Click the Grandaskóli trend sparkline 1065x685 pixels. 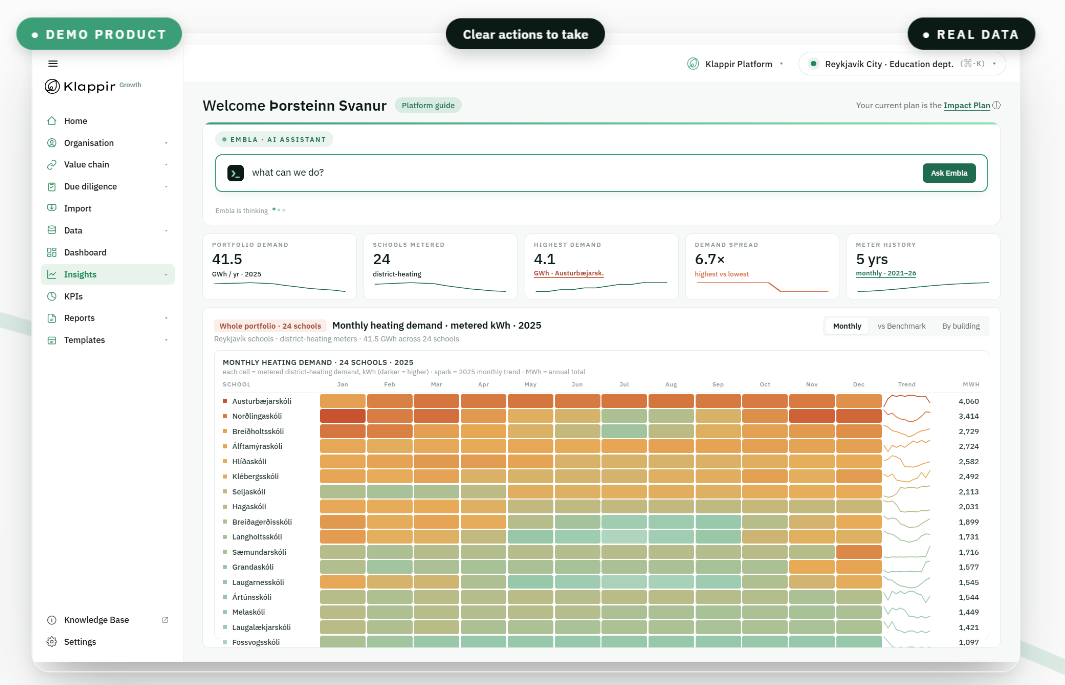pos(907,567)
